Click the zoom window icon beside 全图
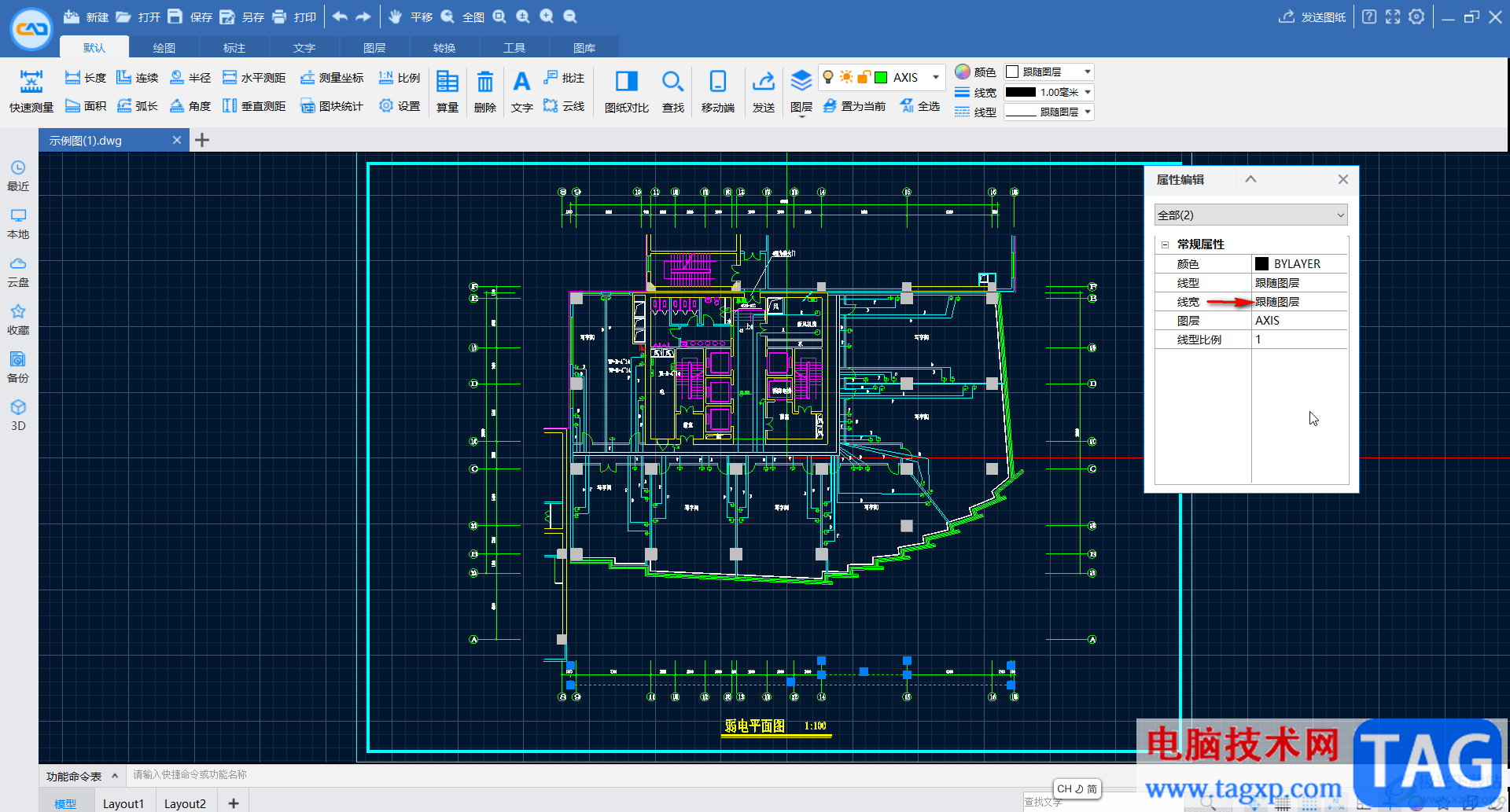The image size is (1510, 812). (499, 17)
